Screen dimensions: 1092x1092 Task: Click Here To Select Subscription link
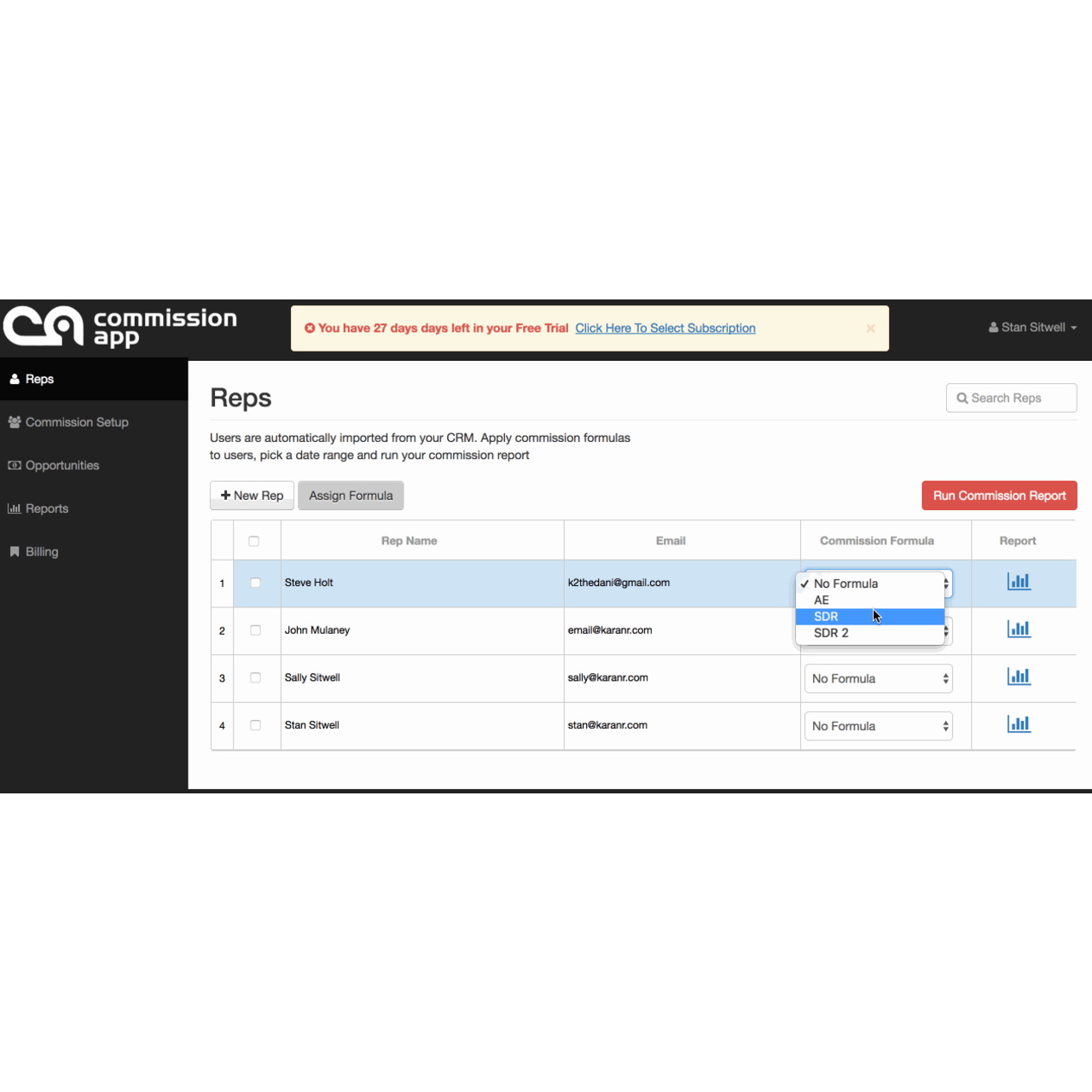coord(665,328)
